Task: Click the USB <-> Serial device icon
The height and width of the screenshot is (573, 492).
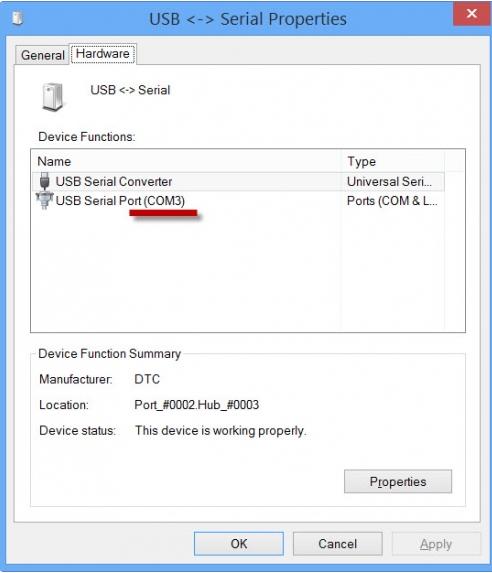Action: coord(53,97)
